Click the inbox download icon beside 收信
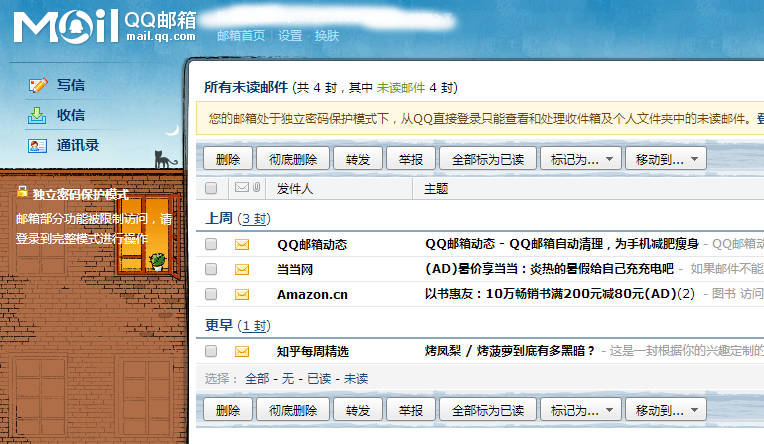This screenshot has width=764, height=444. [37, 116]
